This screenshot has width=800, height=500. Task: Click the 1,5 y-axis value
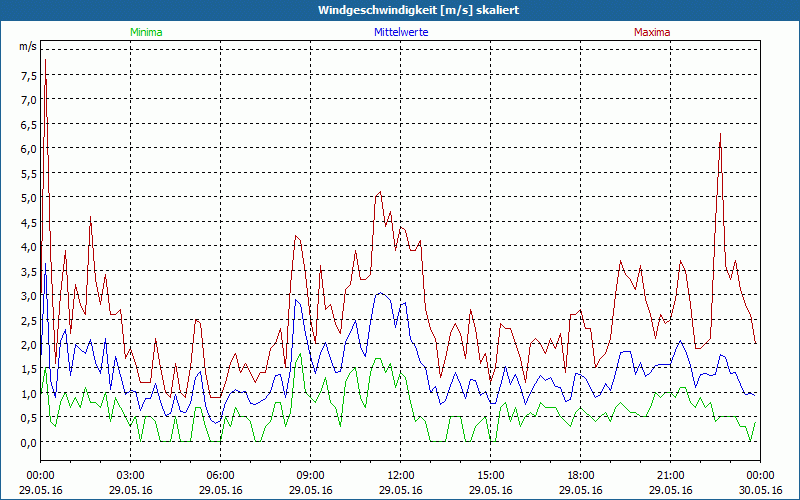29,369
